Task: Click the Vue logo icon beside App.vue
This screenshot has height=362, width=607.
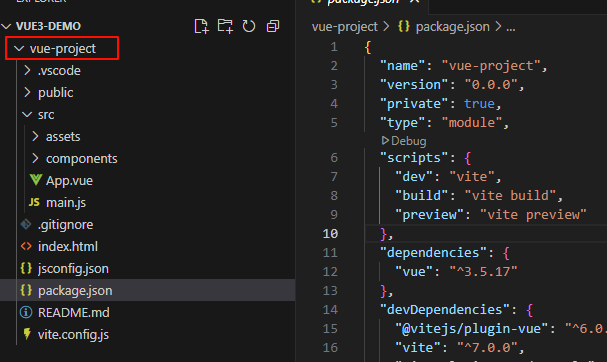Action: (x=36, y=180)
